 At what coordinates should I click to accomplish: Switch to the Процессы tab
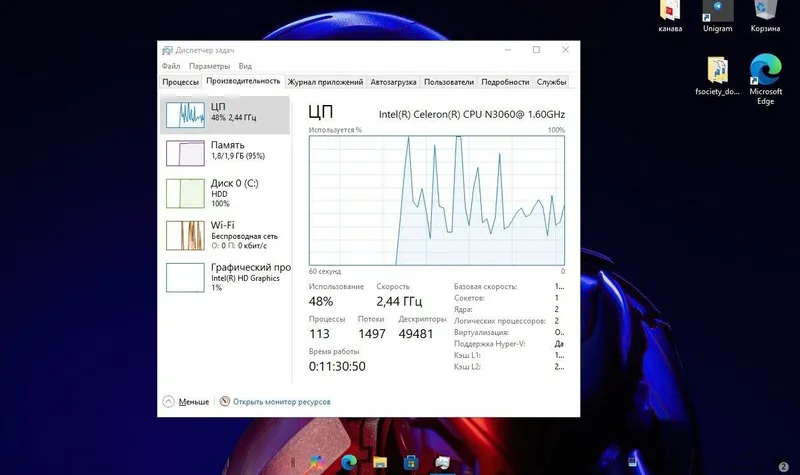[x=180, y=82]
